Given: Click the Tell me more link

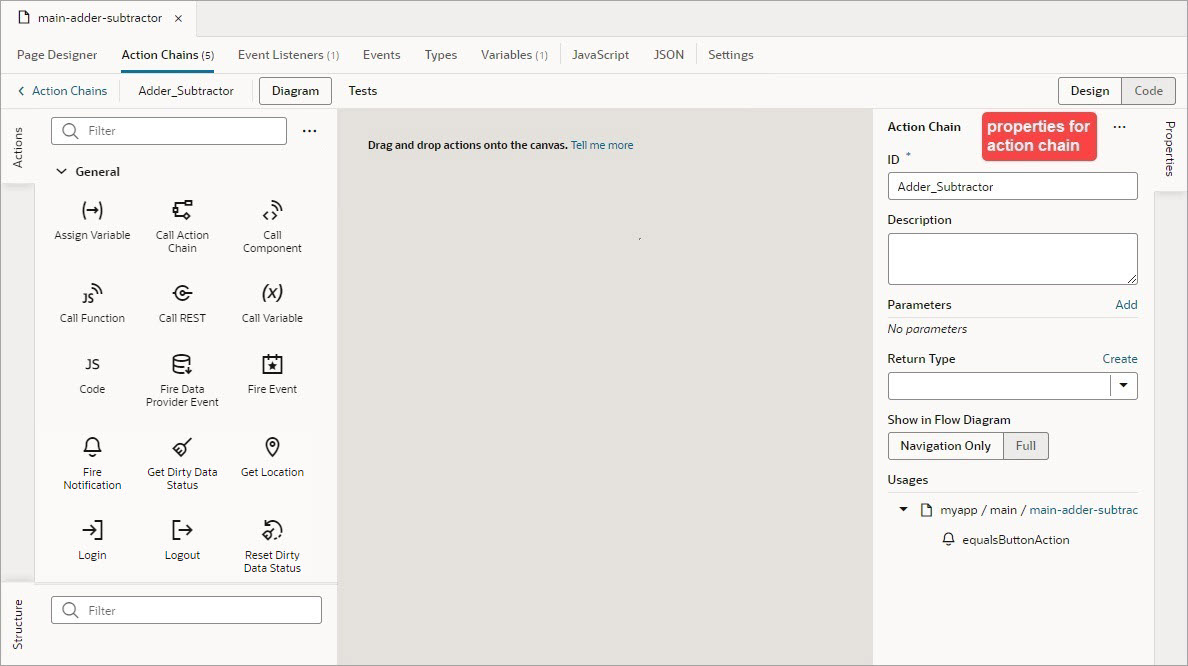Looking at the screenshot, I should 602,145.
